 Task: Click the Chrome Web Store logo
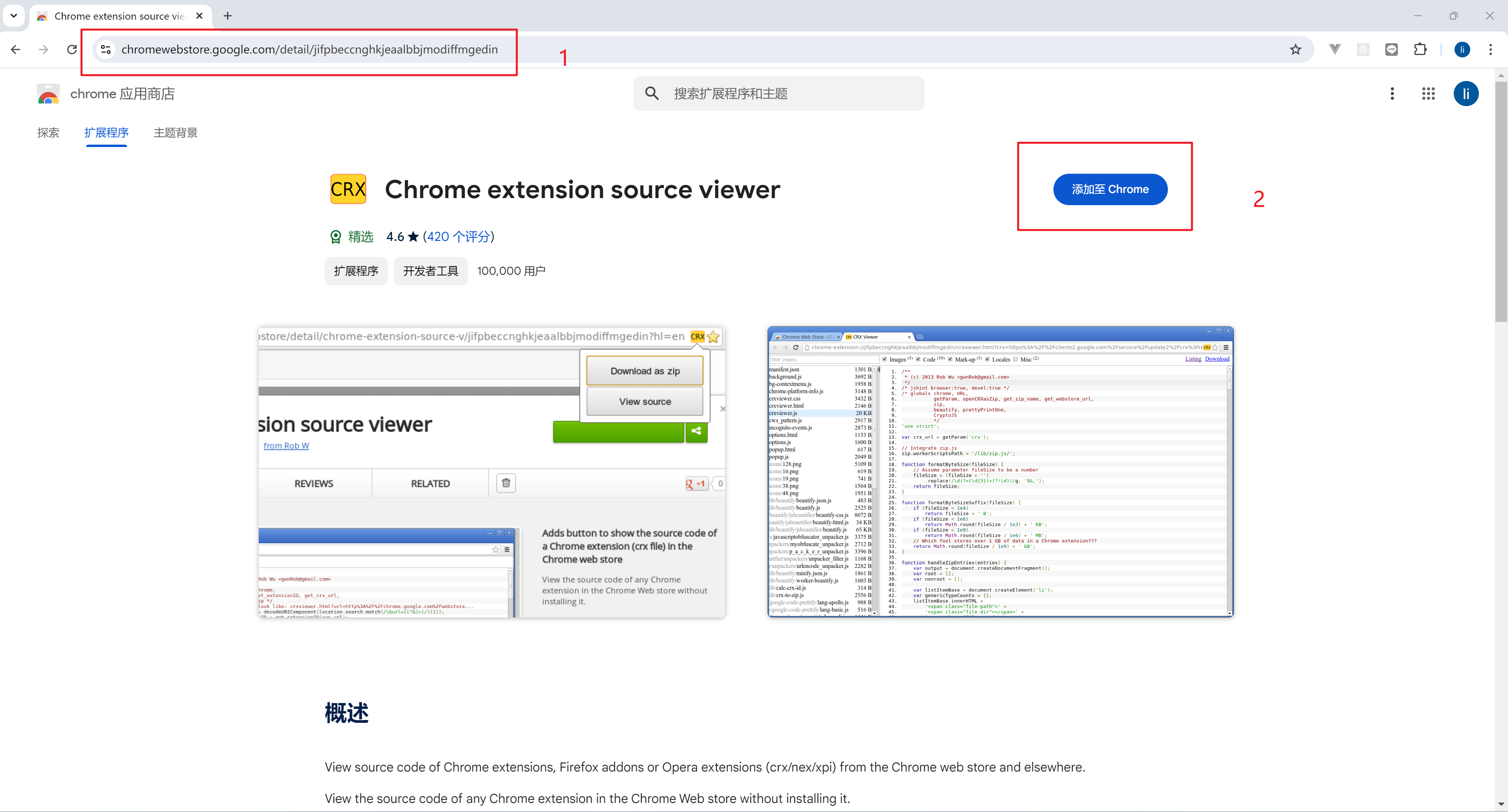48,94
